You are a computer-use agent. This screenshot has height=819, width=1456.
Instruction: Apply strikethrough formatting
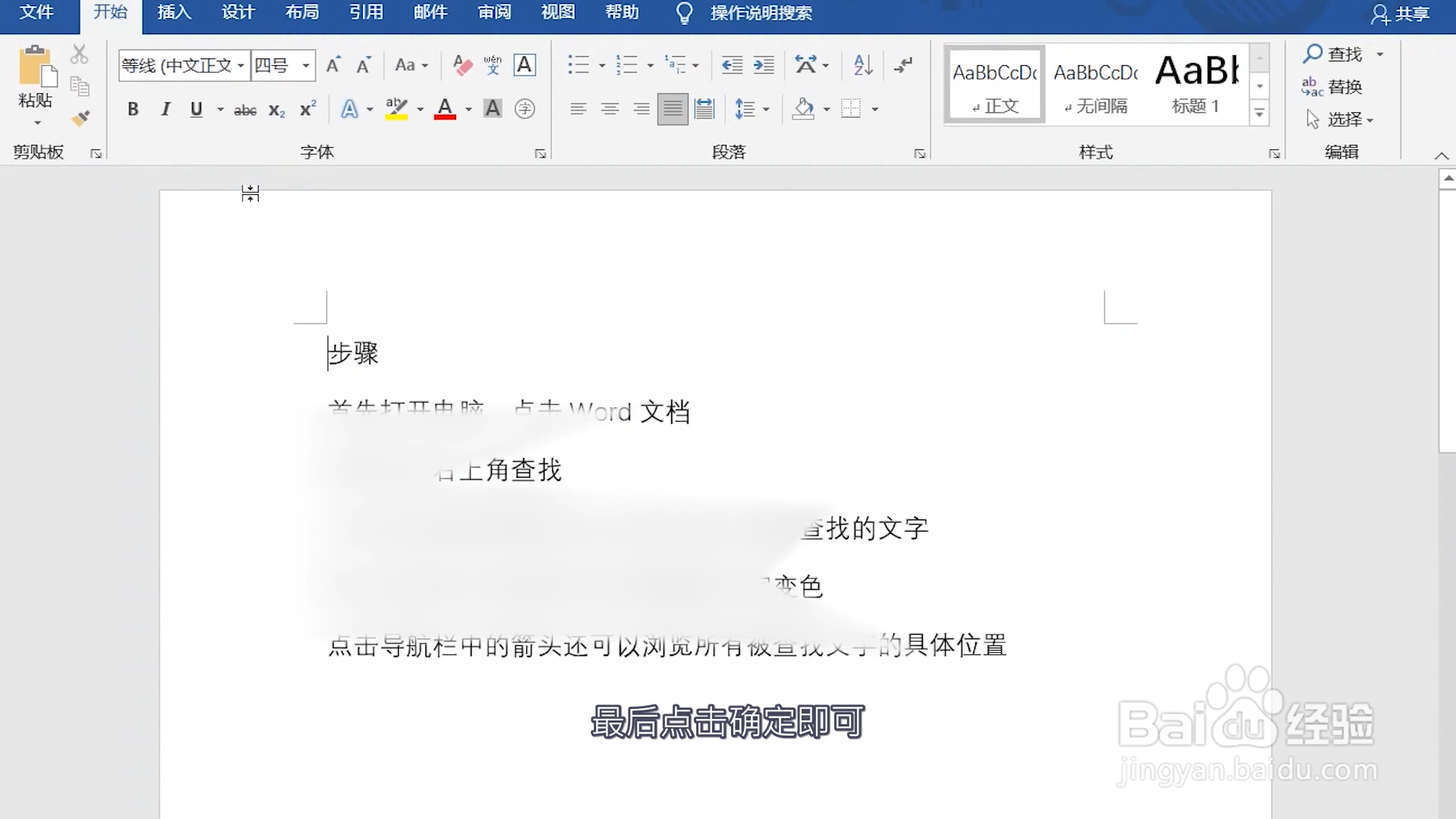click(x=245, y=110)
